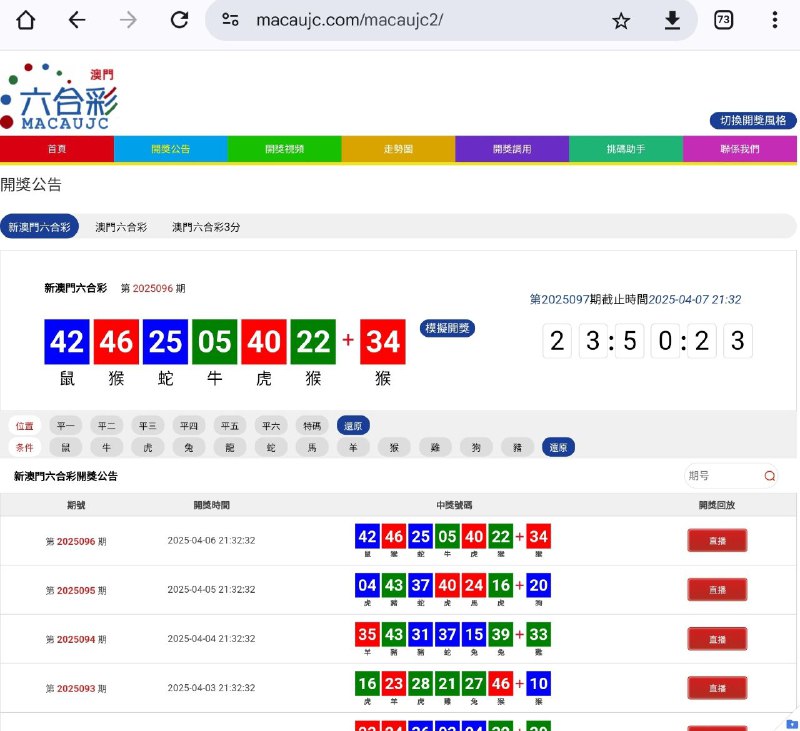Toggle the 龍 zodiac condition filter
Image resolution: width=800 pixels, height=731 pixels.
[x=230, y=447]
